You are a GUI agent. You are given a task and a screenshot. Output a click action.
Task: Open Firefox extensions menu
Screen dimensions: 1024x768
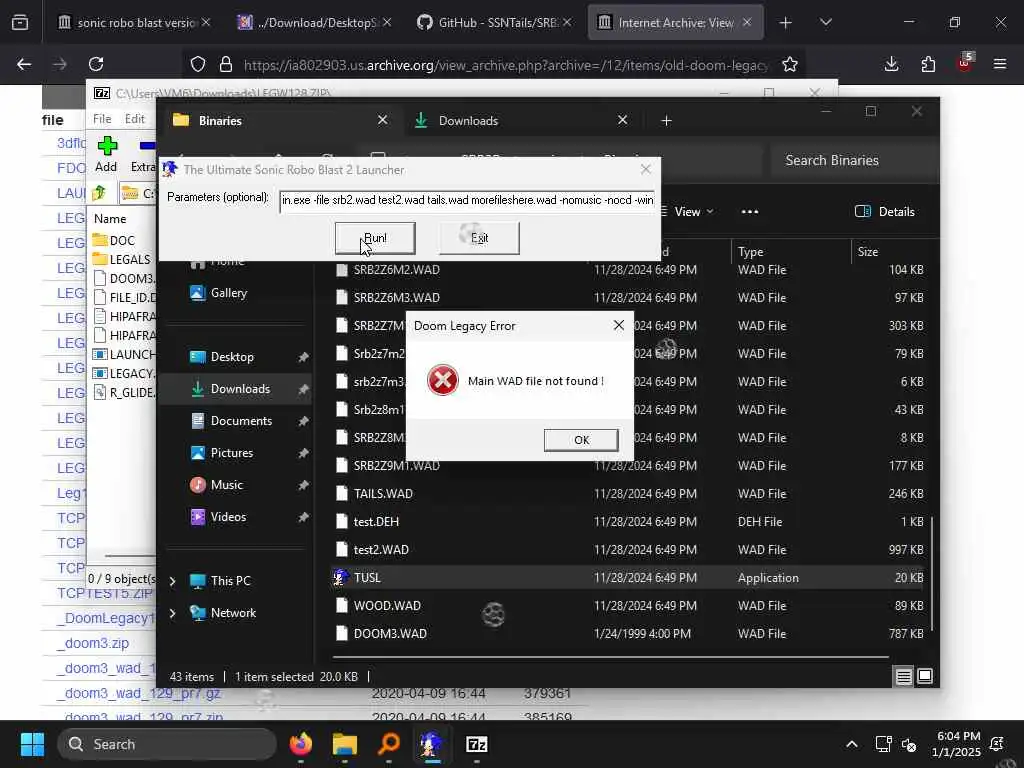928,64
